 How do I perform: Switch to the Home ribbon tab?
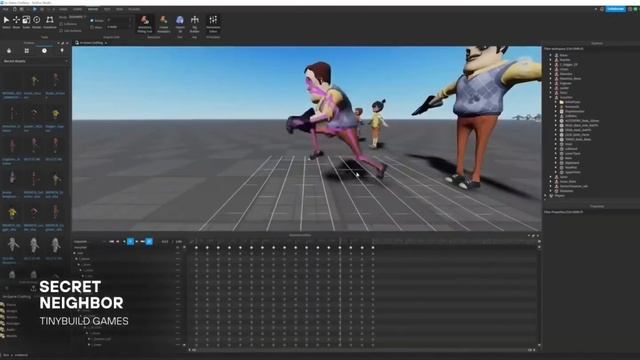coord(63,9)
